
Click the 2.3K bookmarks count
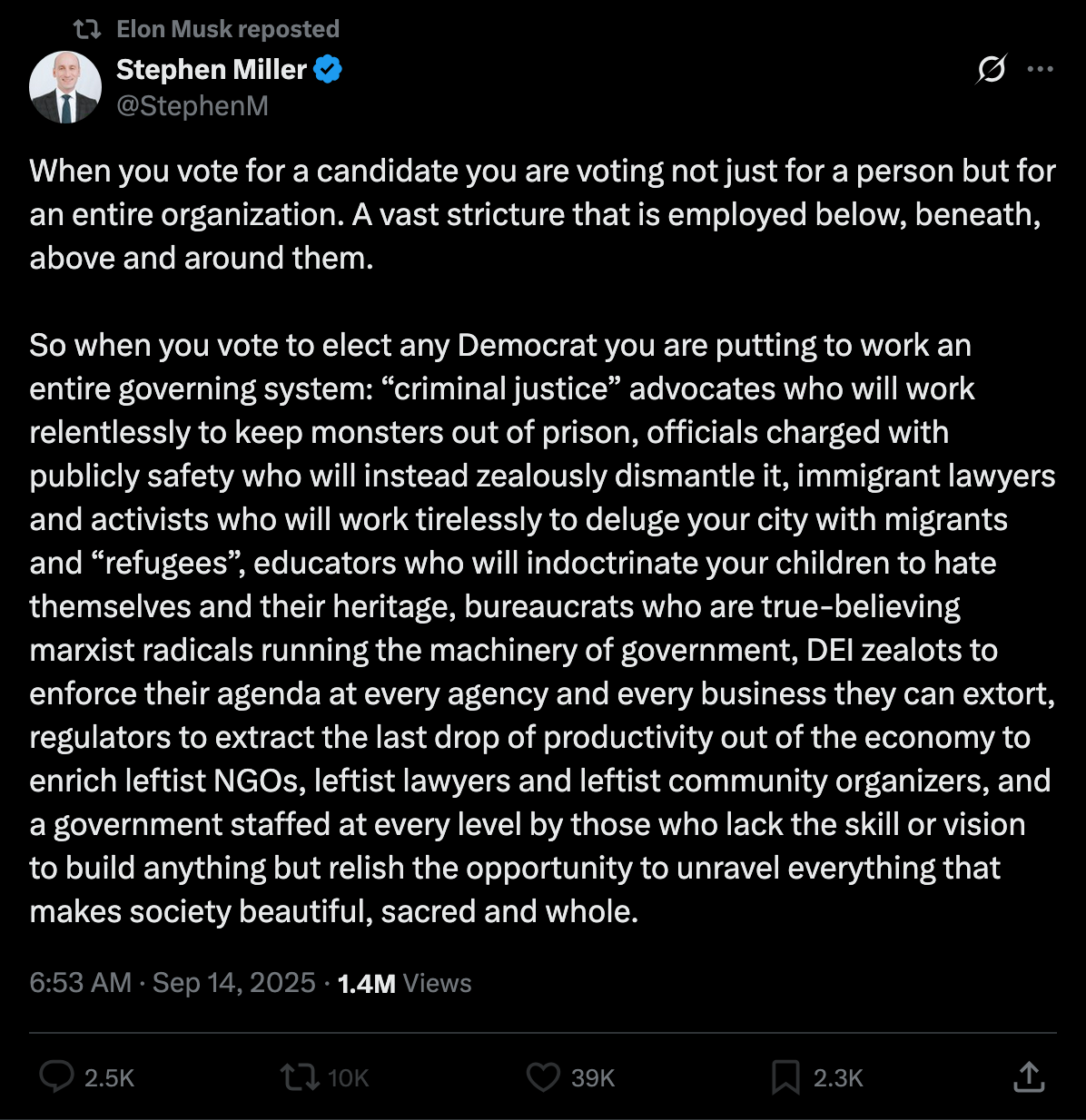837,1078
